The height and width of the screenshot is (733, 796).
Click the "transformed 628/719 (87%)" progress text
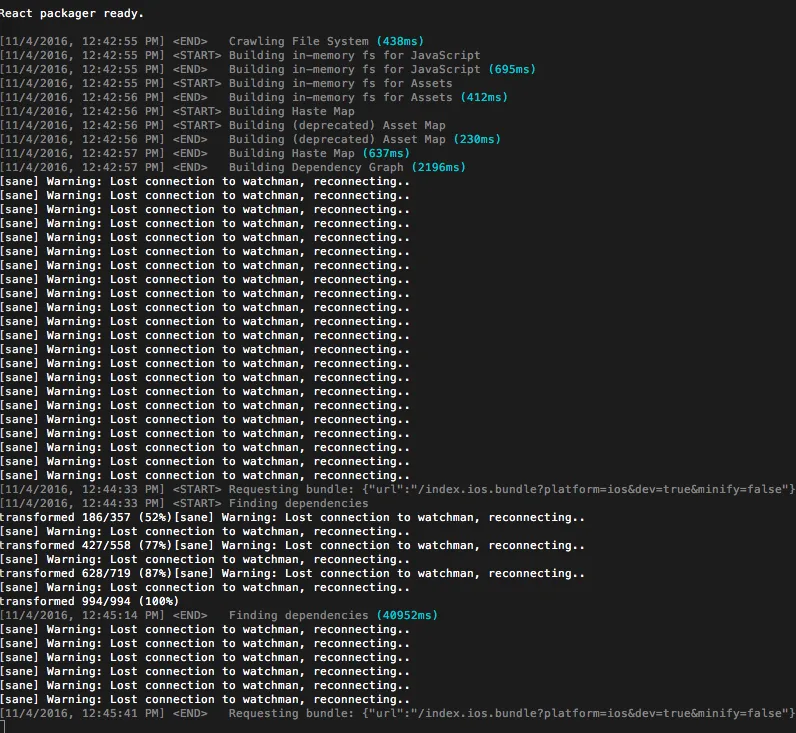[x=86, y=574]
